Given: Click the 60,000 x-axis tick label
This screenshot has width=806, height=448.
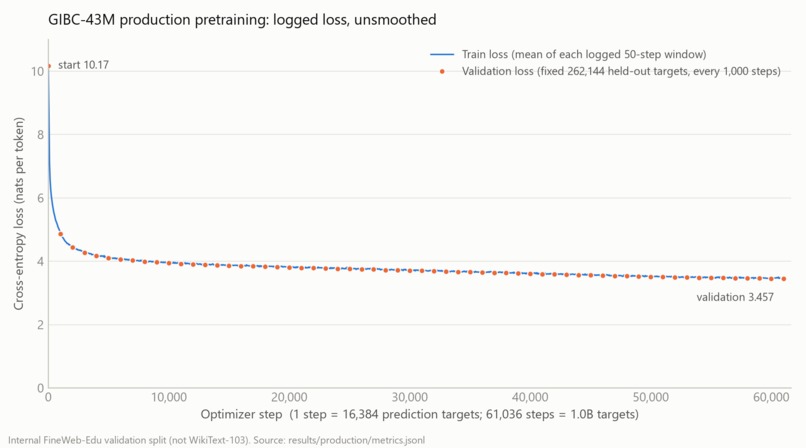Looking at the screenshot, I should coord(771,397).
